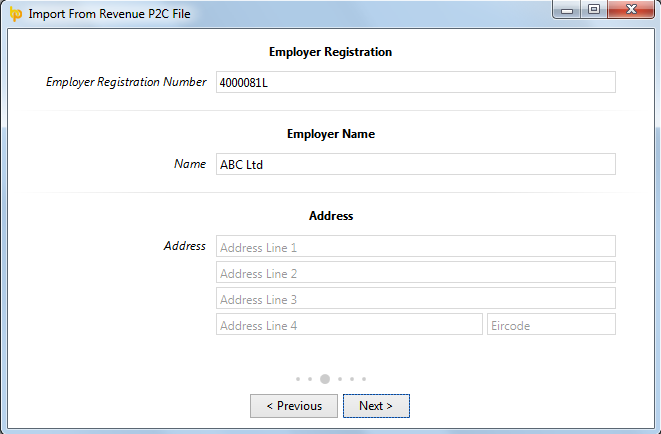661x434 pixels.
Task: Activate the Address Line 3 field
Action: pyautogui.click(x=416, y=298)
